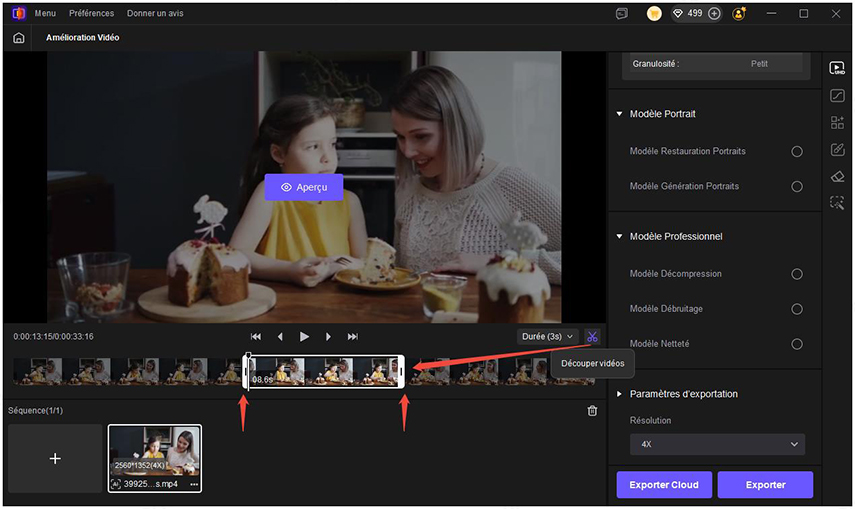Select Modèle Génération Portraits radio
Image resolution: width=855 pixels, height=509 pixels.
point(797,187)
